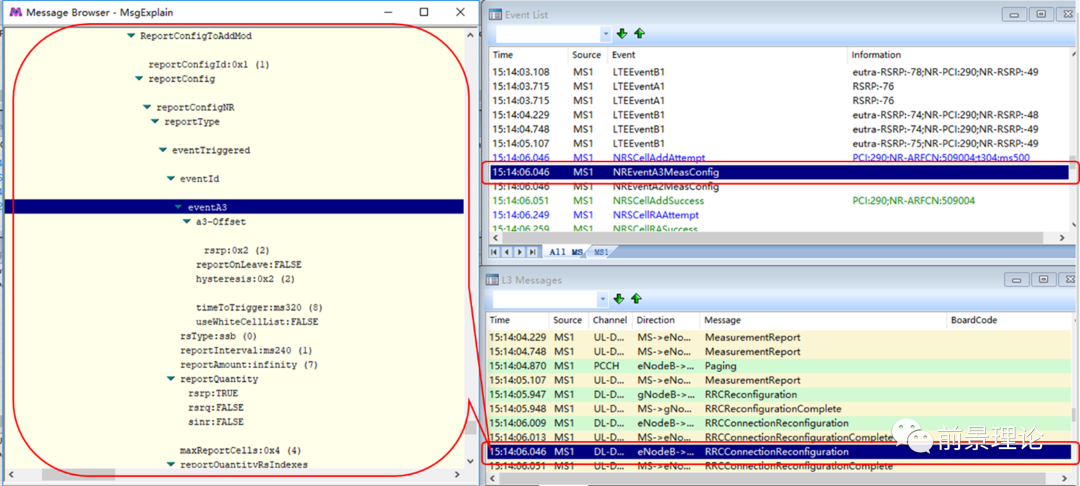Click the Message column header in L3 Messages
This screenshot has width=1080, height=486.
coord(823,320)
